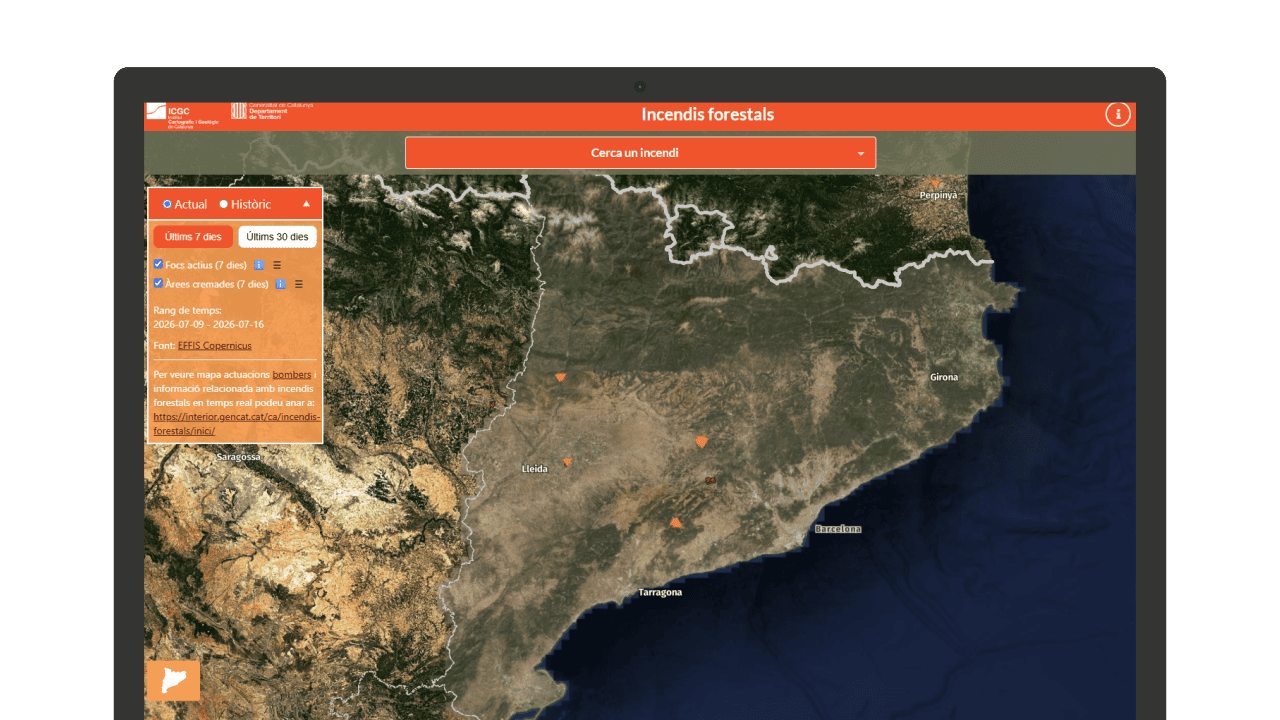The image size is (1280, 720).
Task: Select the Últims 7 dies tab
Action: pyautogui.click(x=193, y=237)
